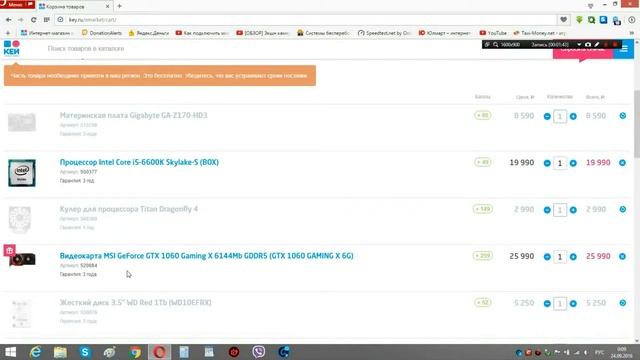Viewport: 640px width, 360px height.
Task: Decrease quantity of Gigabyte motherboard
Action: pos(547,116)
